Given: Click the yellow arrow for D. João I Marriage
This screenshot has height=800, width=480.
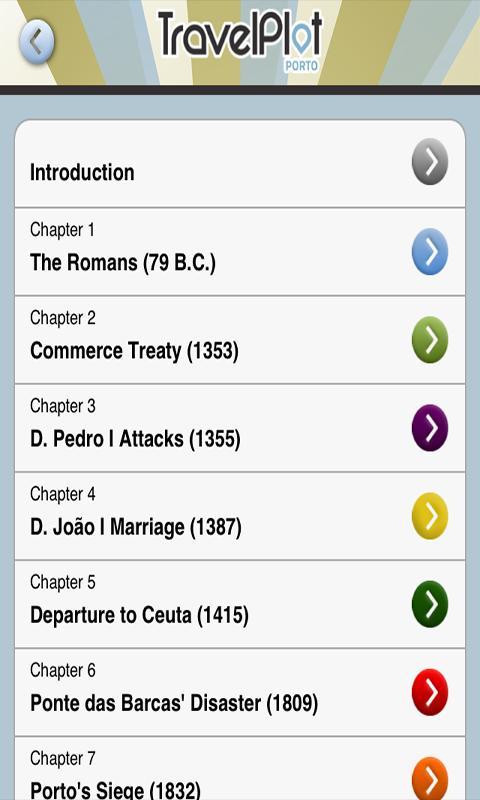Looking at the screenshot, I should (430, 516).
